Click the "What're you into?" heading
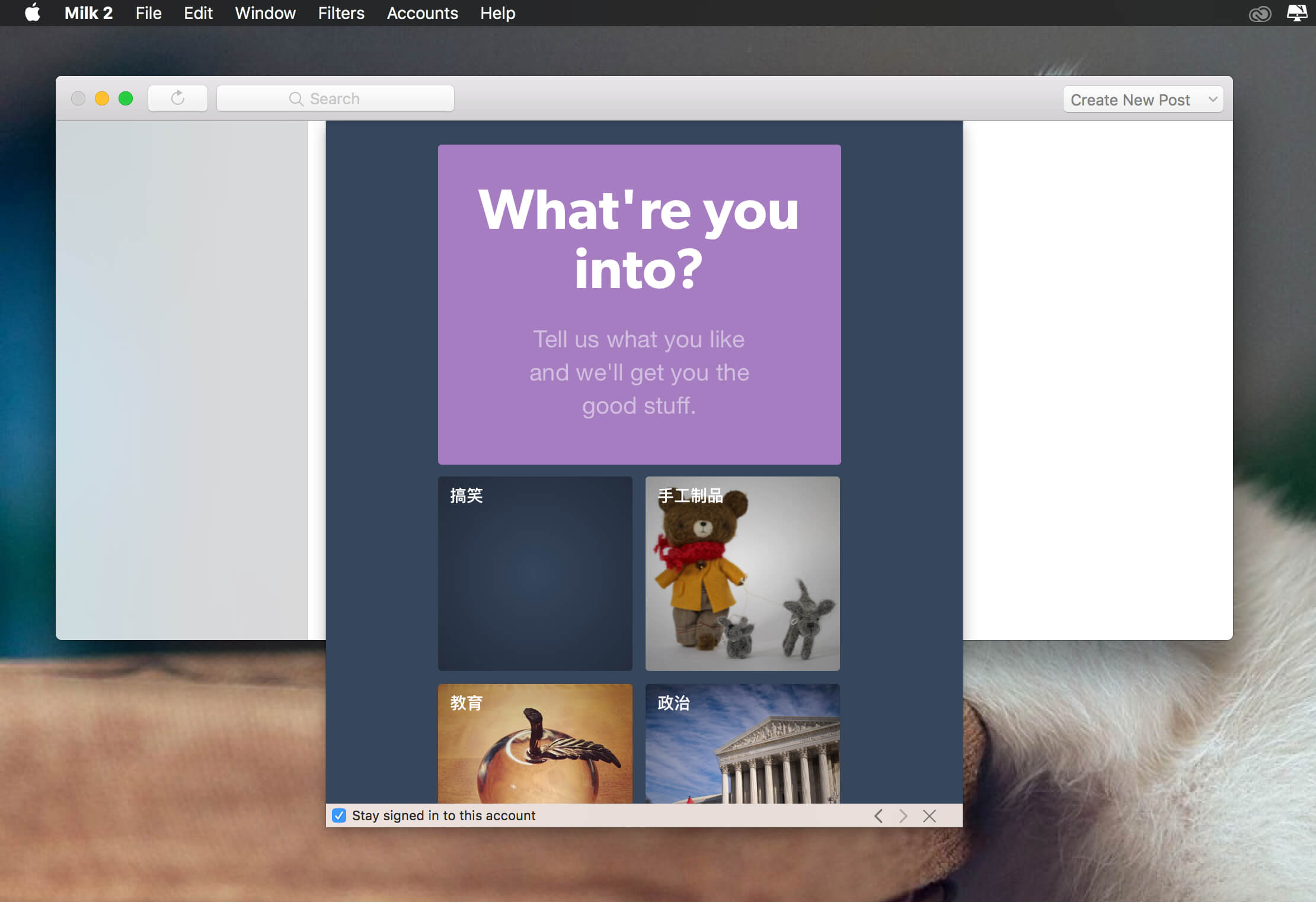 coord(639,238)
